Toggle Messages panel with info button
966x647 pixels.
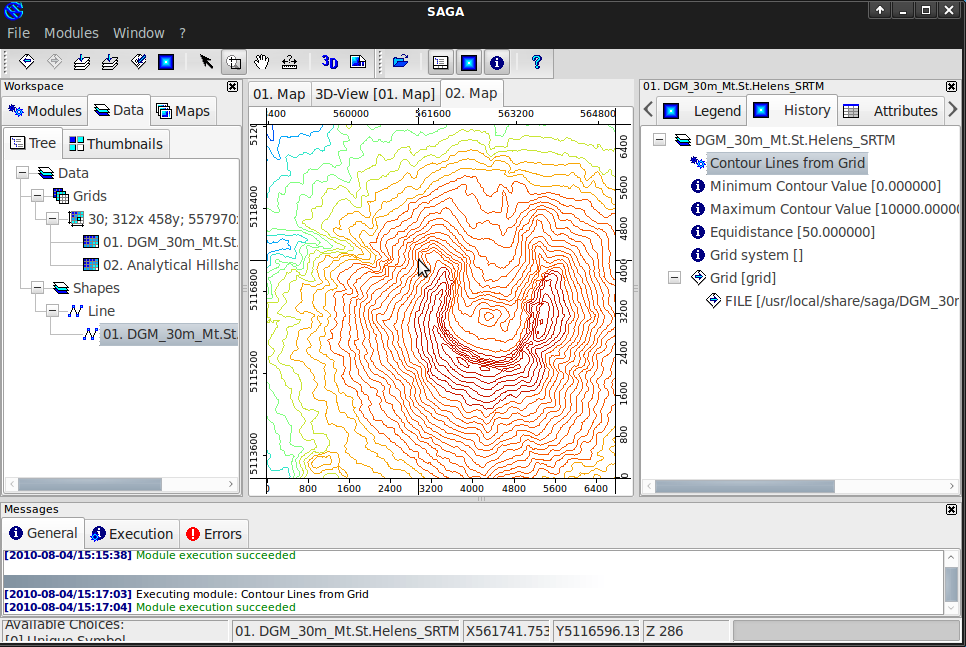[497, 62]
